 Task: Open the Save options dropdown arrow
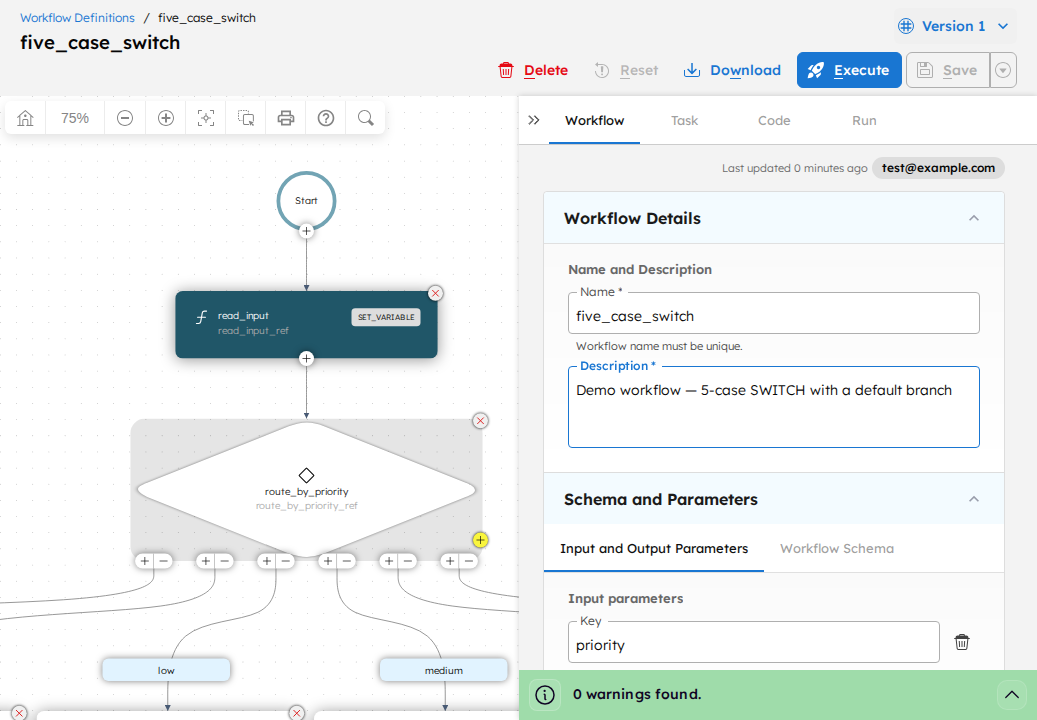tap(1003, 70)
